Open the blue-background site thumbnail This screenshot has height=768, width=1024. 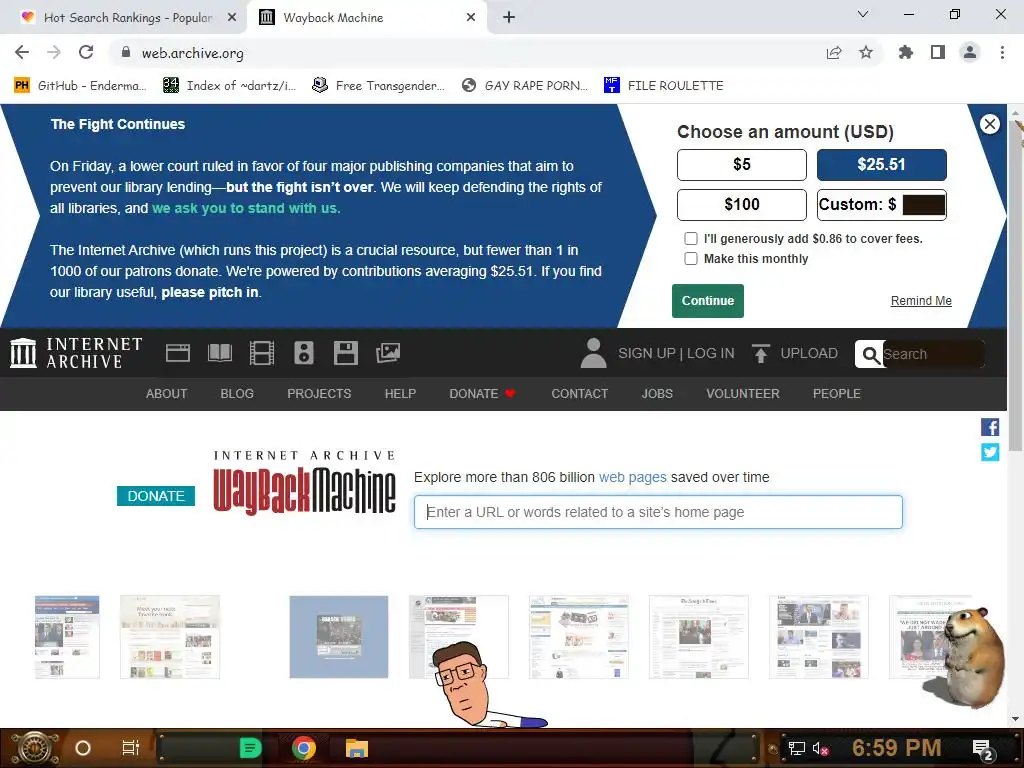(x=339, y=637)
